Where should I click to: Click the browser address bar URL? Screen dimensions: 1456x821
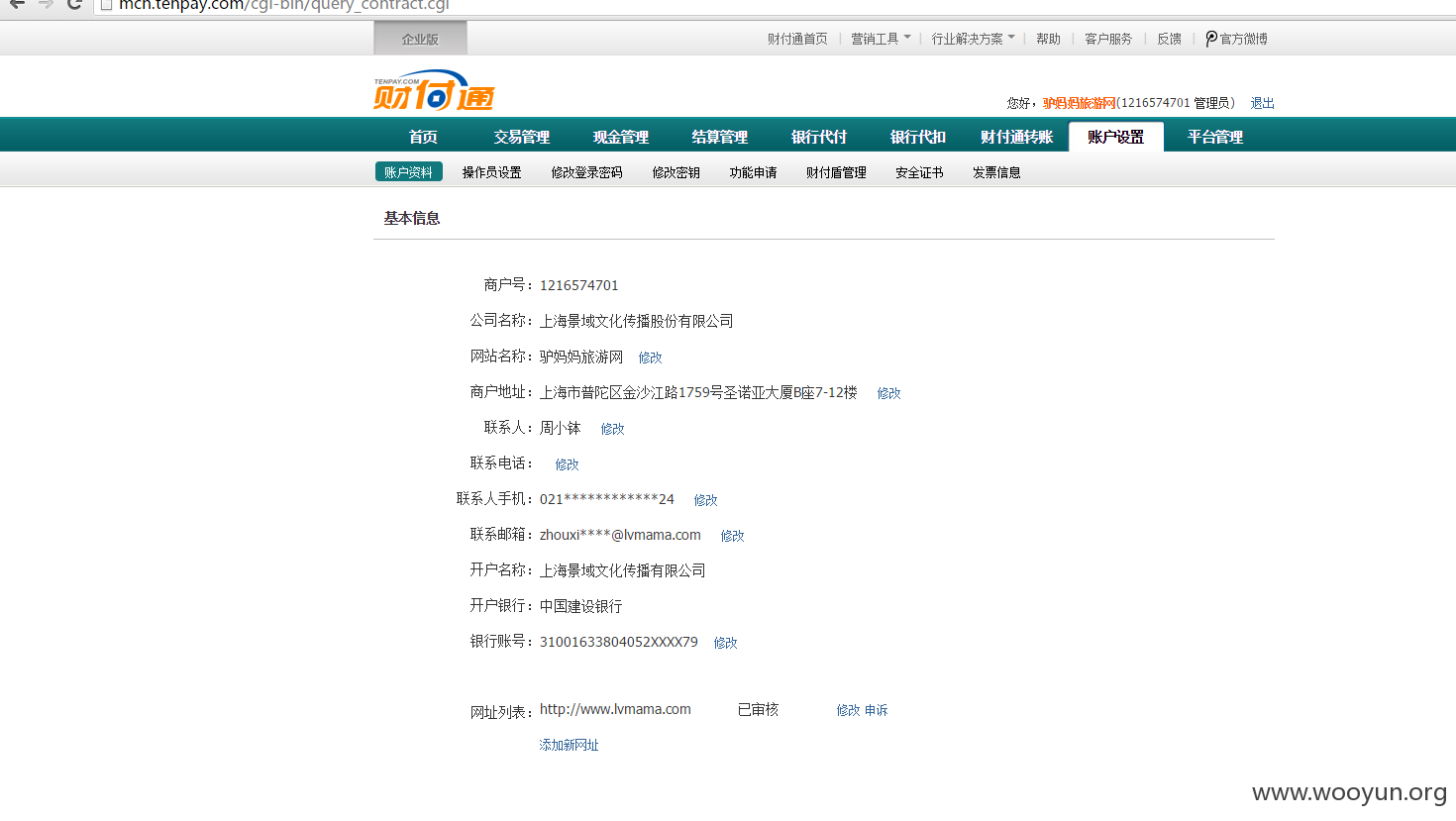pos(284,5)
